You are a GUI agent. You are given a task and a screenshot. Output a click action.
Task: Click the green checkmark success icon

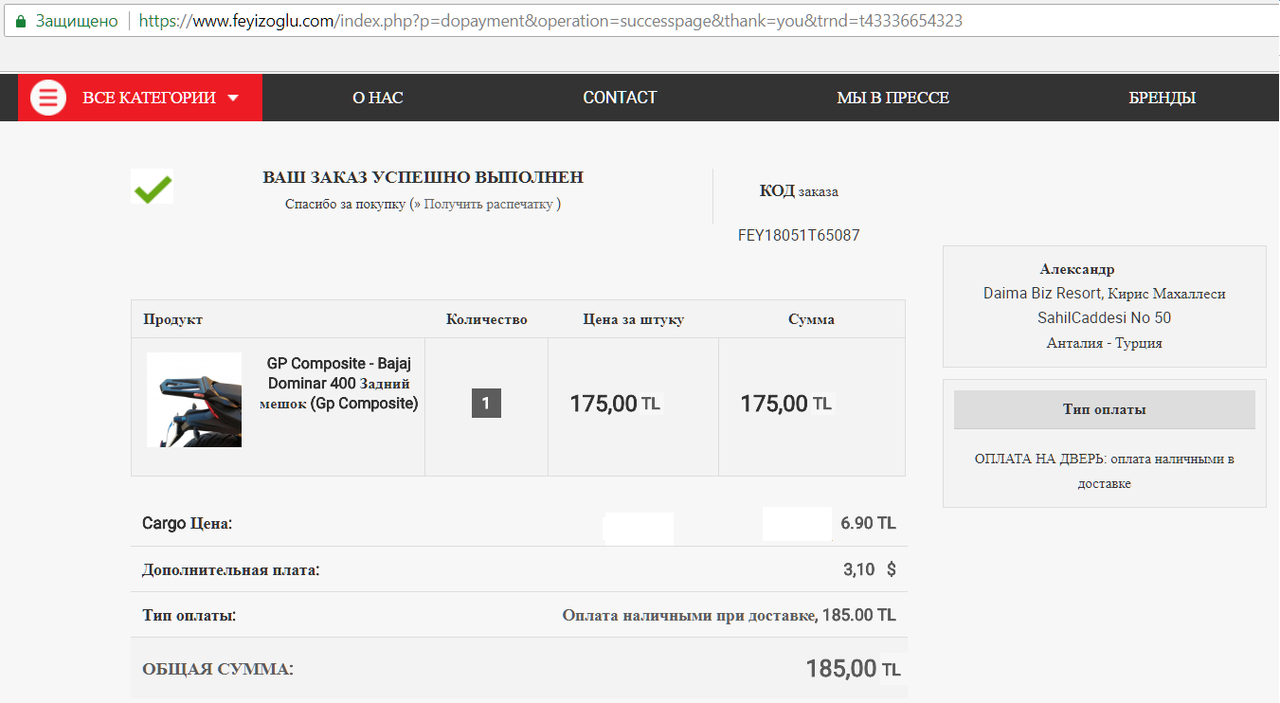click(x=152, y=187)
